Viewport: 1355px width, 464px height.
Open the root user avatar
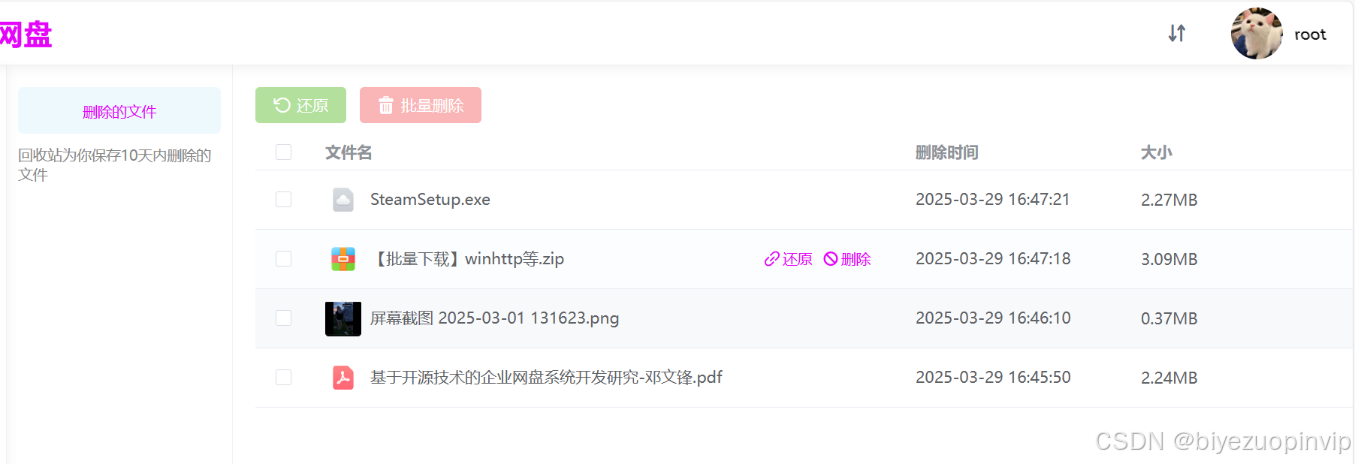(x=1257, y=34)
